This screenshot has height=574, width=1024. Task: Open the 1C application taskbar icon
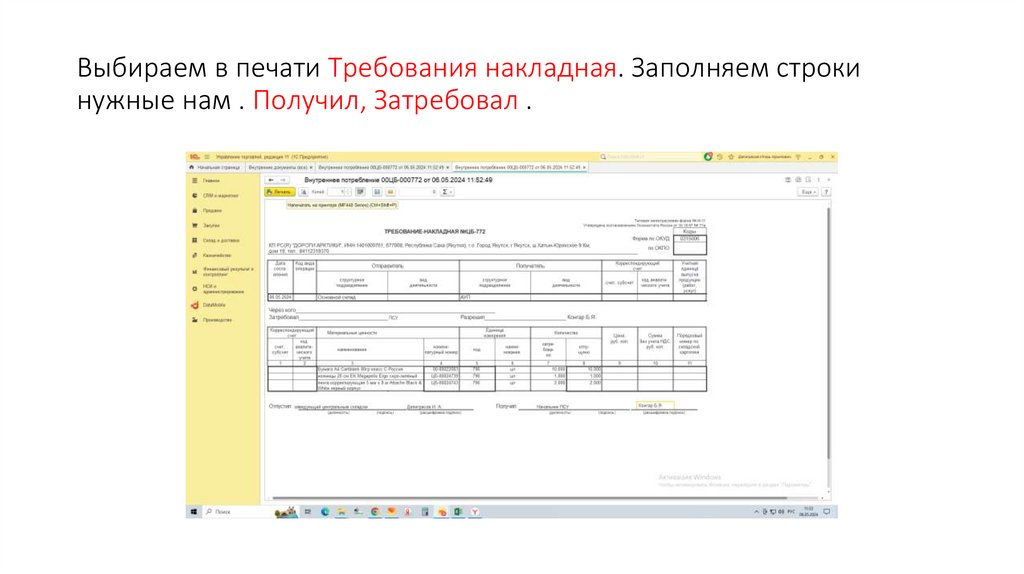click(442, 511)
